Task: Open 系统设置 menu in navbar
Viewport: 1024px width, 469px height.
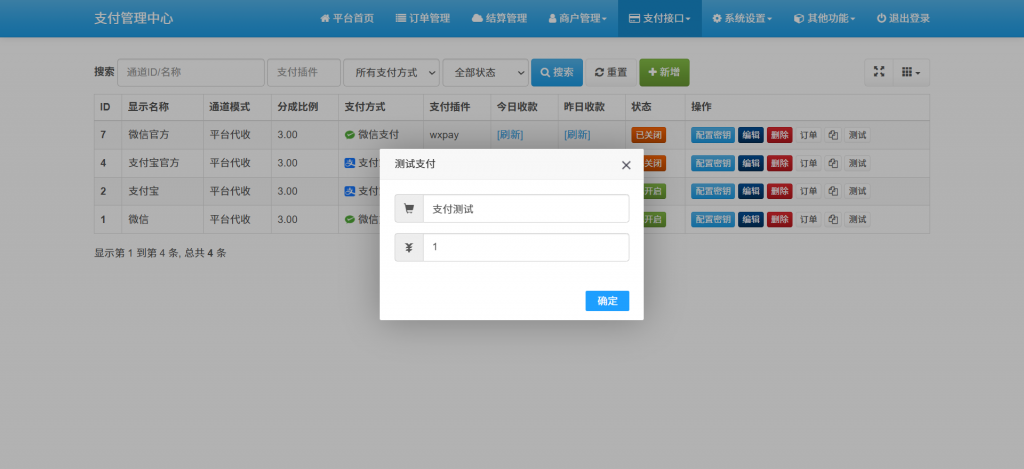Action: point(741,18)
